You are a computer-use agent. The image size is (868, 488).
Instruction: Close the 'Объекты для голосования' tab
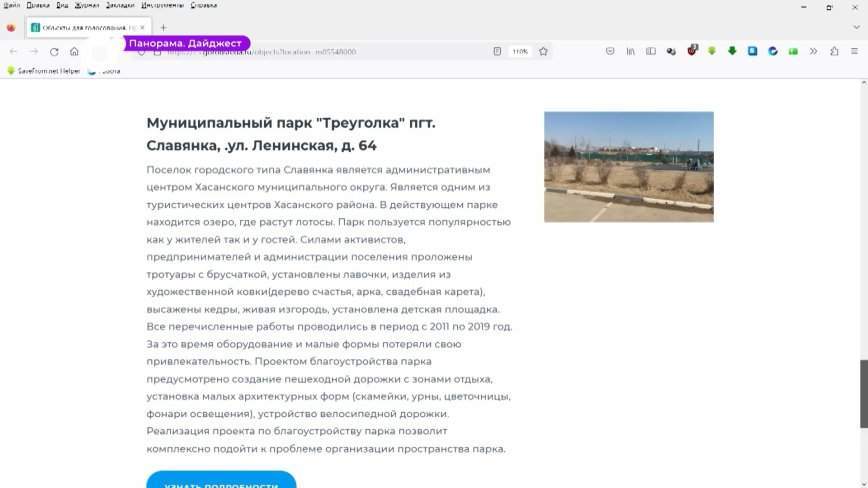142,27
